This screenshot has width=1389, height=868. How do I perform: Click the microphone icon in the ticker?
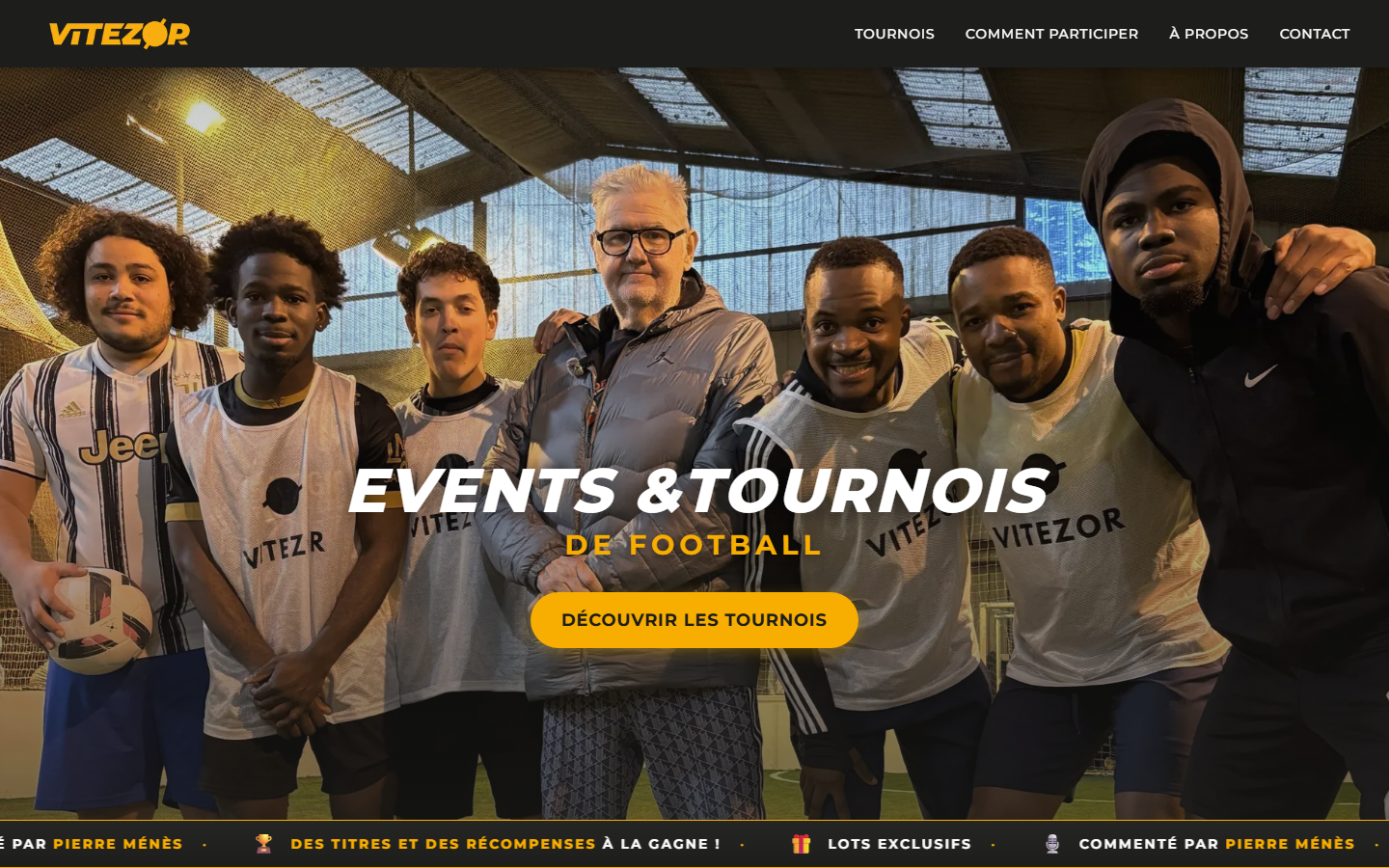tap(1052, 844)
